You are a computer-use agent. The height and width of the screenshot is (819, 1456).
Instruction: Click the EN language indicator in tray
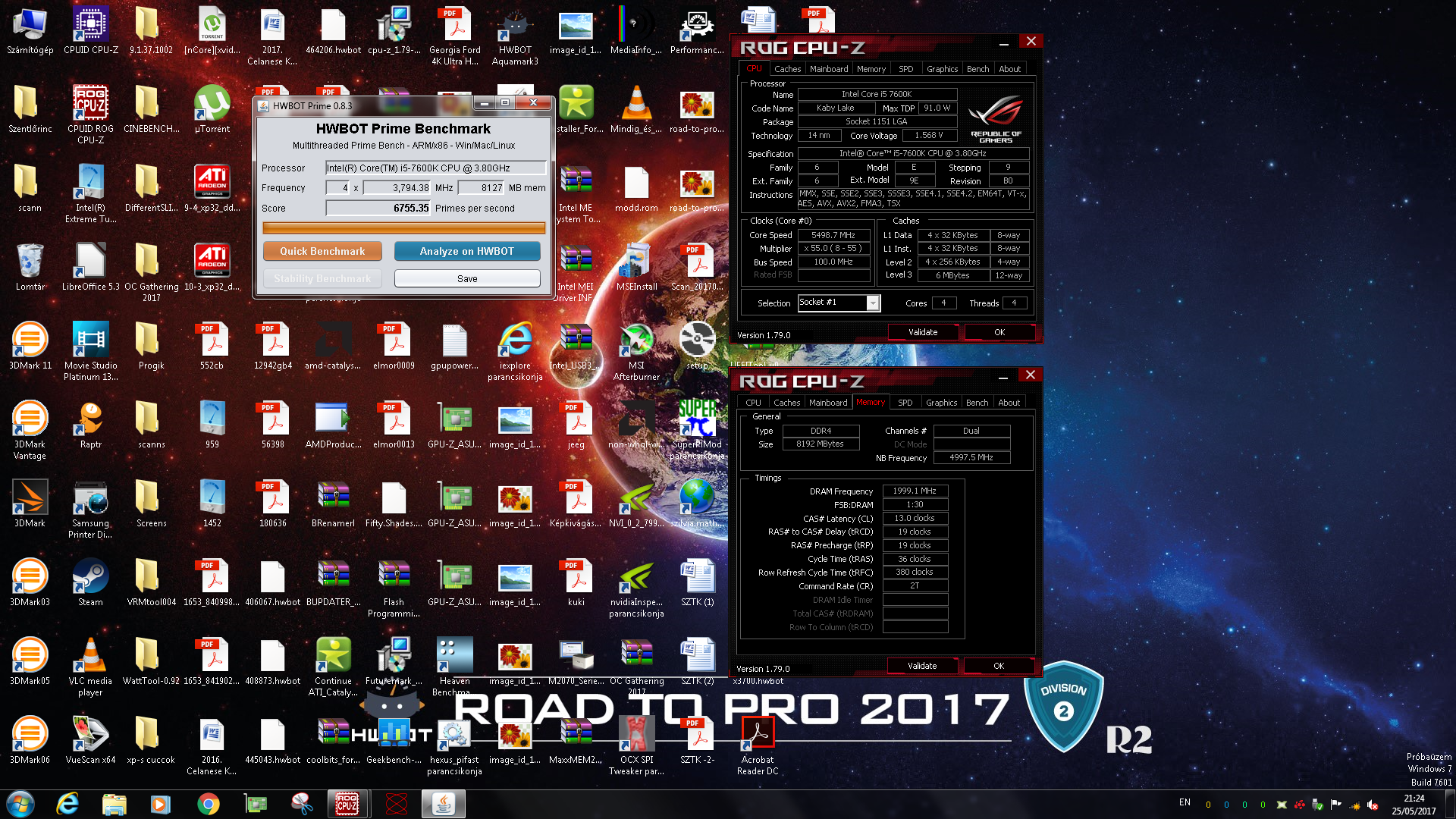1185,802
